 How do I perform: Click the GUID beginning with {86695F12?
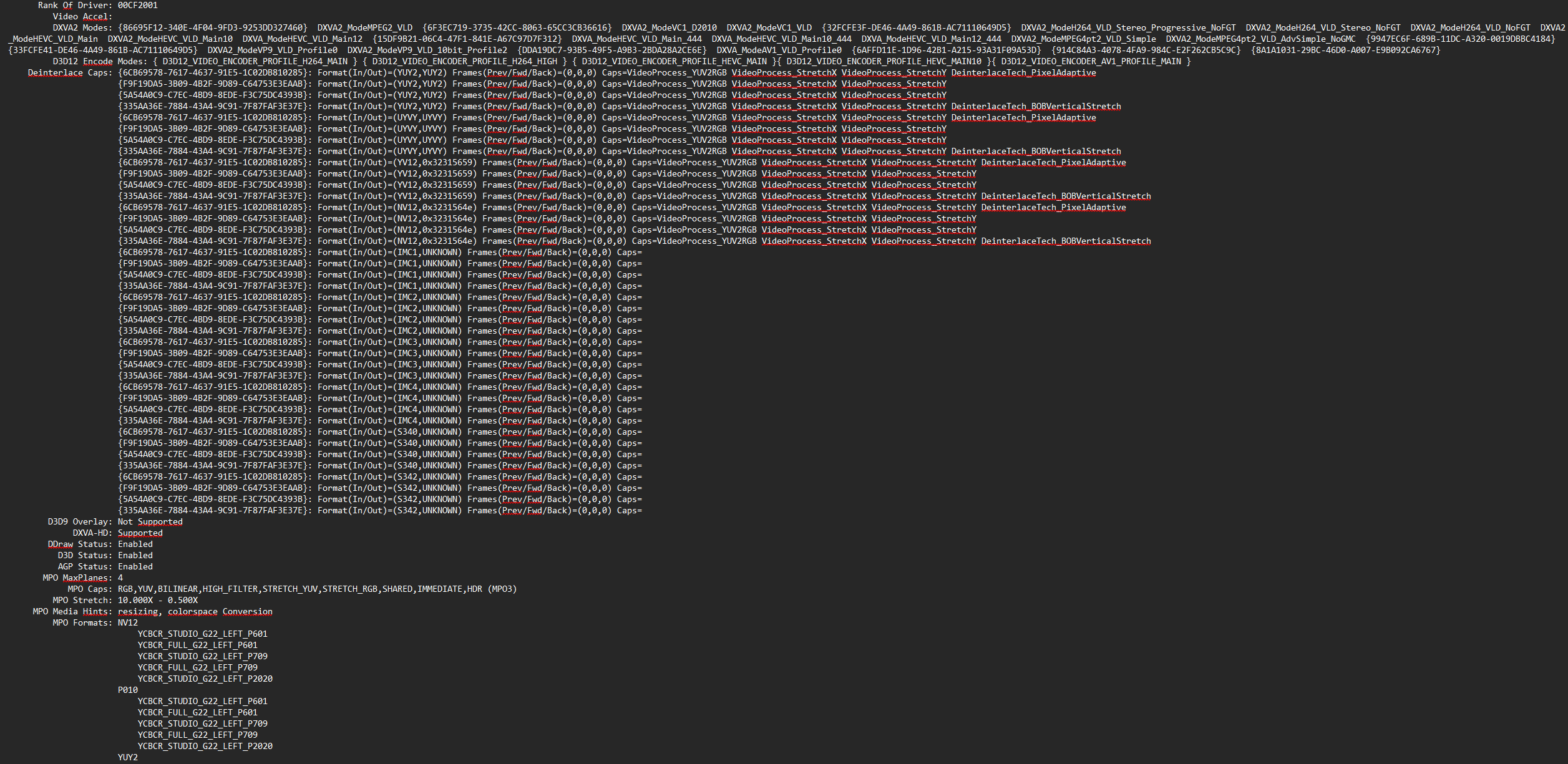coord(212,27)
